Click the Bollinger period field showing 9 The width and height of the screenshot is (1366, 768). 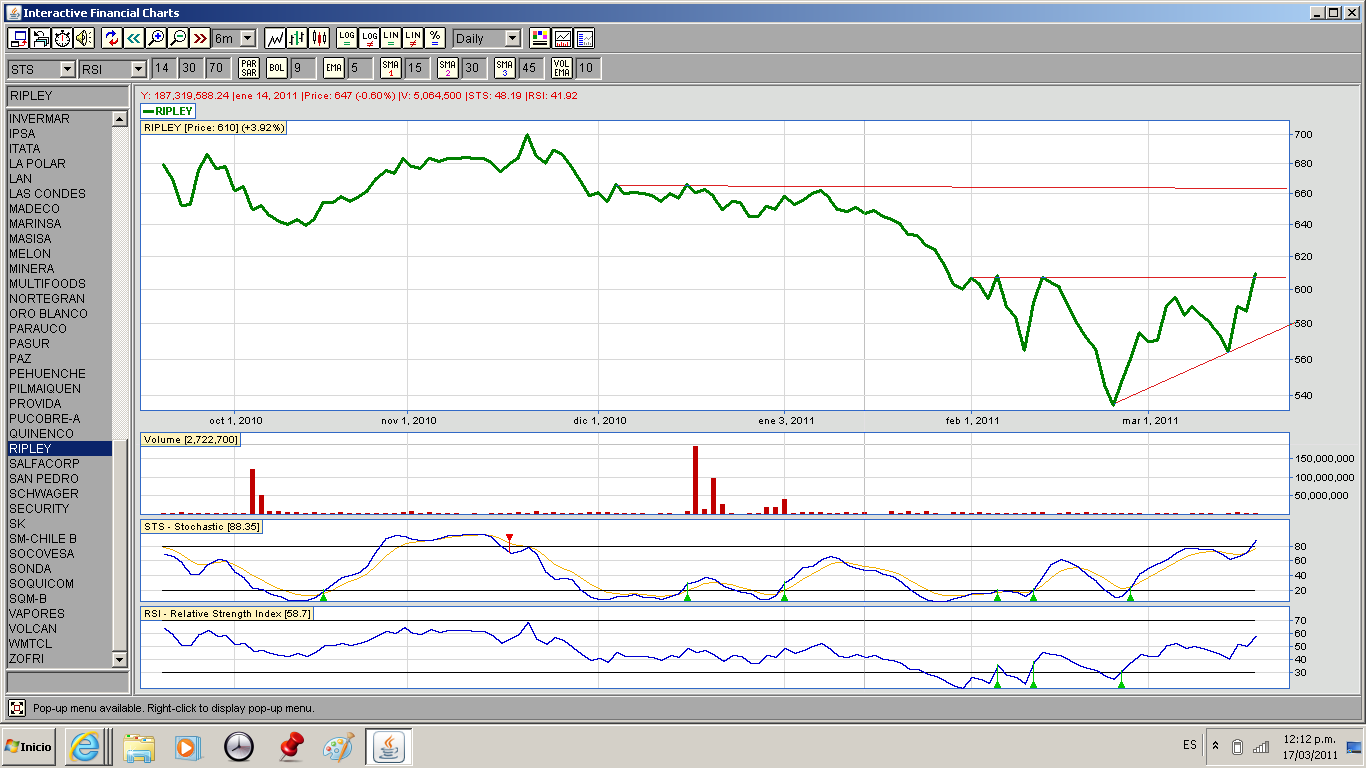coord(302,68)
